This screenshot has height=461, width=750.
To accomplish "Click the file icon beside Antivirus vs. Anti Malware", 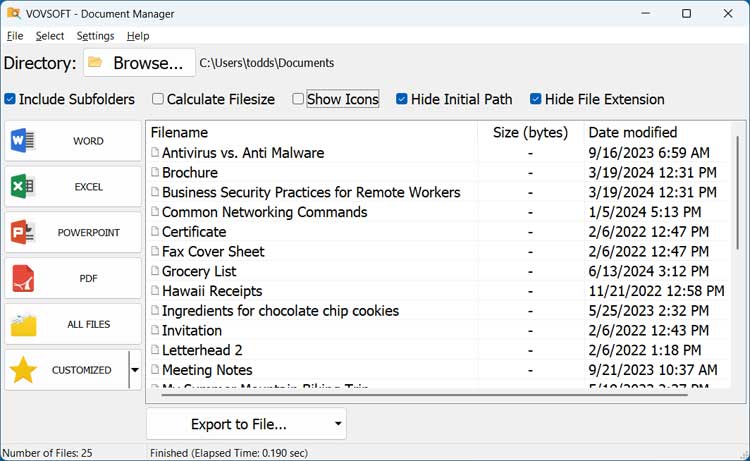I will 155,153.
